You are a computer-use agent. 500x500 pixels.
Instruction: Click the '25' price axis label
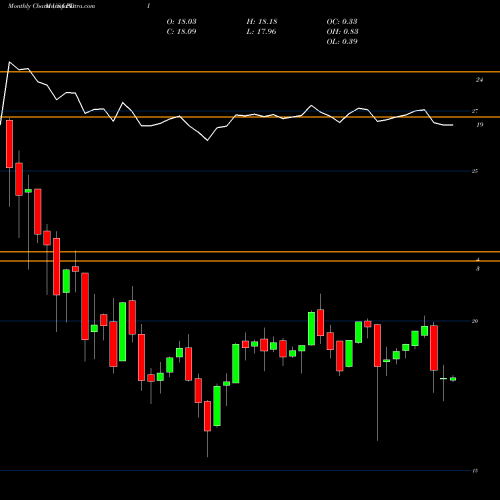pos(475,171)
